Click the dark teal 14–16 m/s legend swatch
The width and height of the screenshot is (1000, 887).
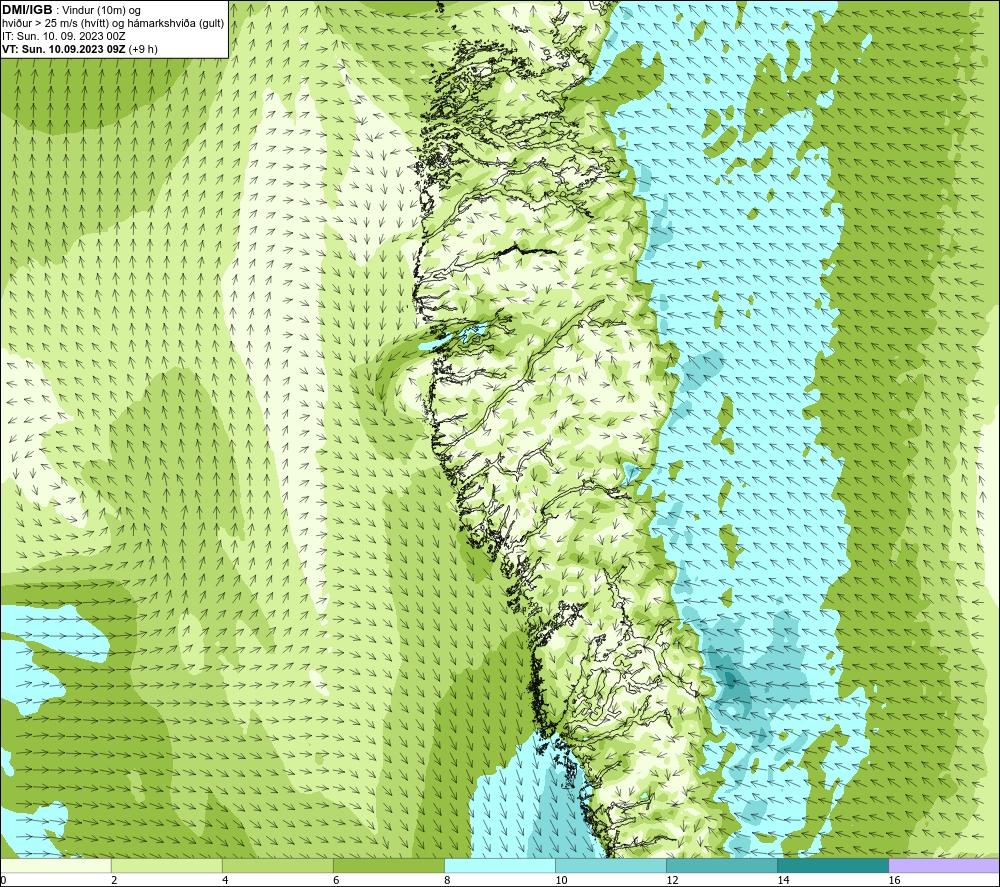pos(833,866)
